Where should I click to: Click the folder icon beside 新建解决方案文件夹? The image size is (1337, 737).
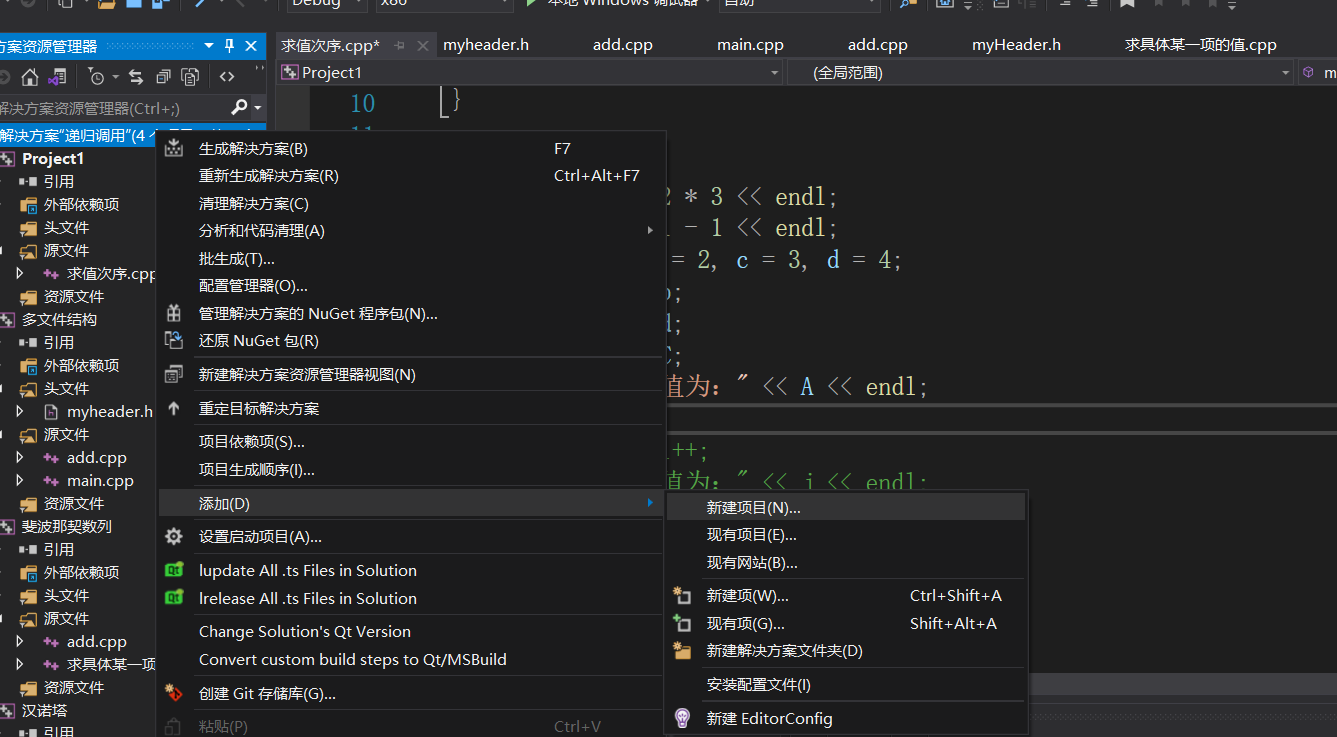(682, 650)
